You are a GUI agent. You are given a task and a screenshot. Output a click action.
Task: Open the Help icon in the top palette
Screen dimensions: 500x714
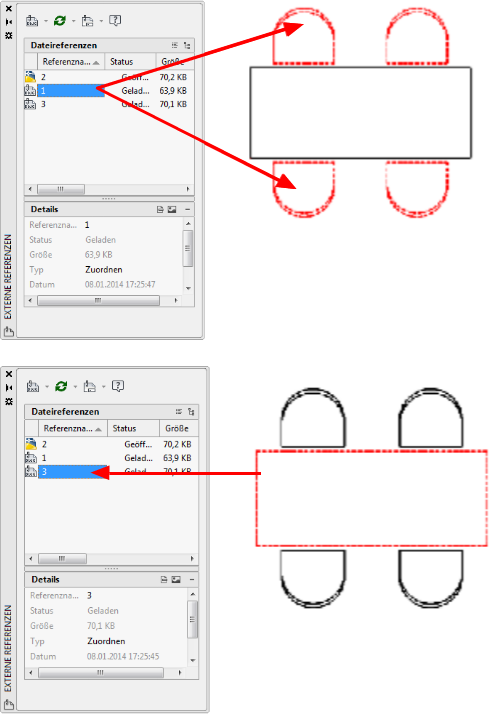coord(115,20)
